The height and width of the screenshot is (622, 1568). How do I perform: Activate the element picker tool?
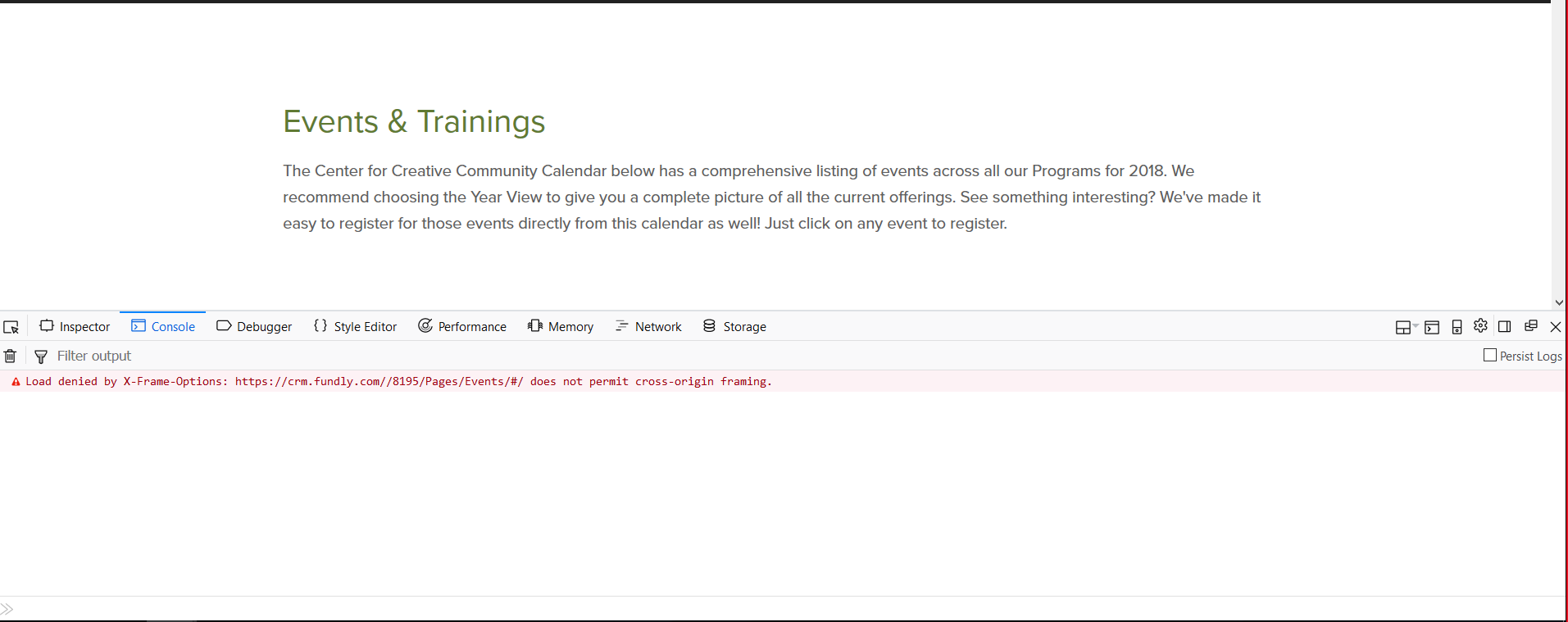coord(11,327)
